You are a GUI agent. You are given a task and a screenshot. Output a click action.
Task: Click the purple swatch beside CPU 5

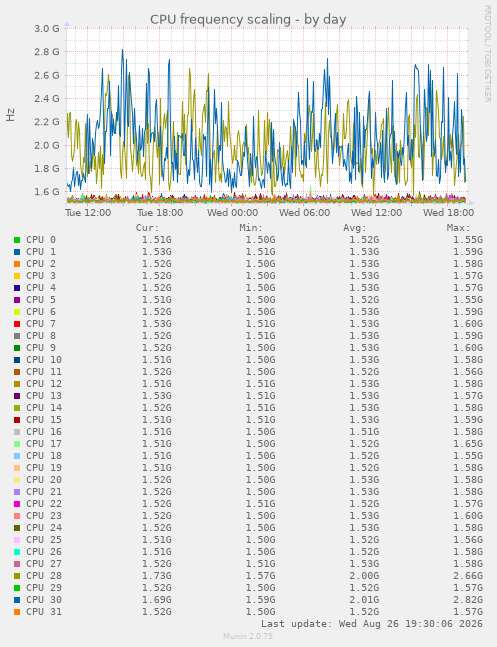click(x=17, y=300)
